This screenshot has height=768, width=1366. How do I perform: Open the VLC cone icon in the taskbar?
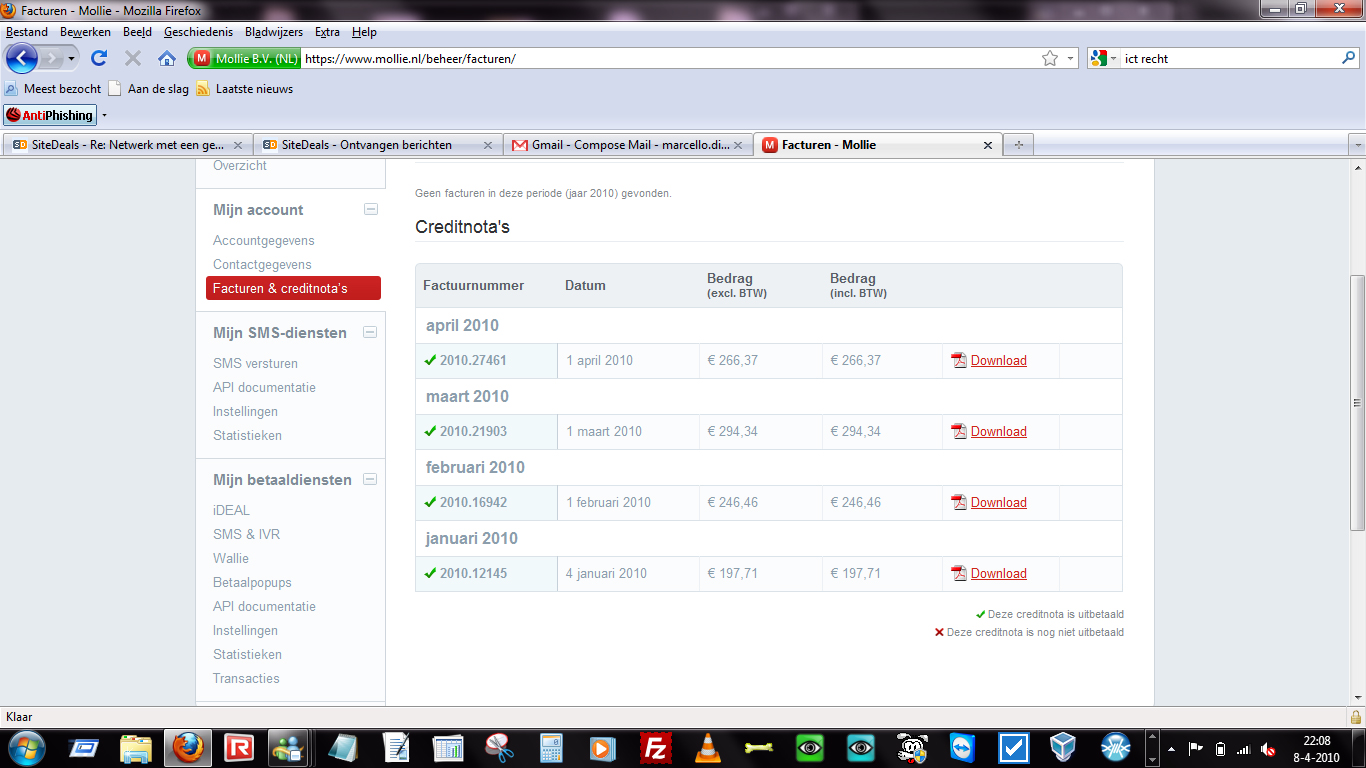click(x=708, y=747)
